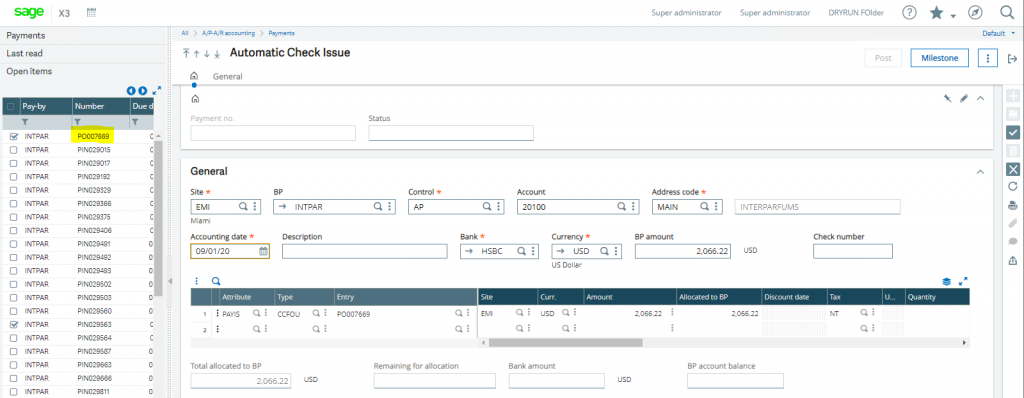Click the A/P-A/R accounting breadcrumb
Image resolution: width=1024 pixels, height=398 pixels.
[x=229, y=33]
